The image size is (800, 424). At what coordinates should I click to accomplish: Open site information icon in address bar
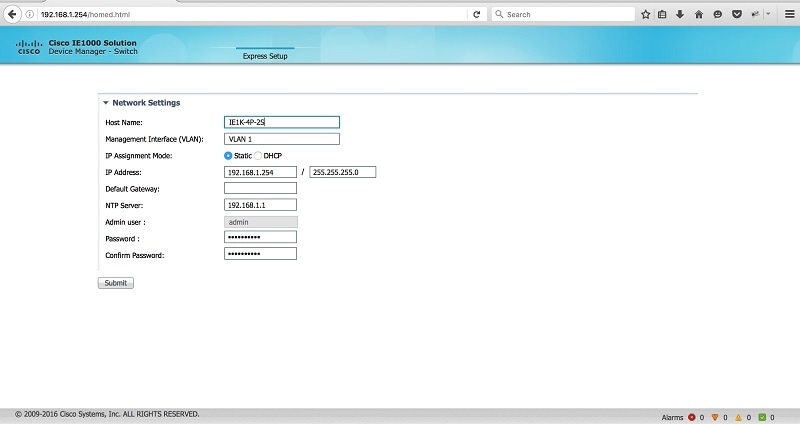coord(30,14)
